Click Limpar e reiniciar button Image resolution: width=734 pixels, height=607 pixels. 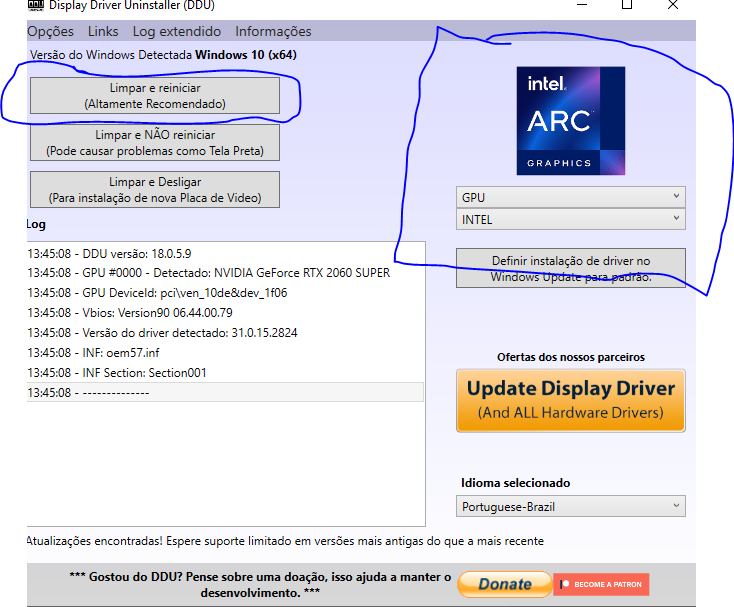pos(155,95)
